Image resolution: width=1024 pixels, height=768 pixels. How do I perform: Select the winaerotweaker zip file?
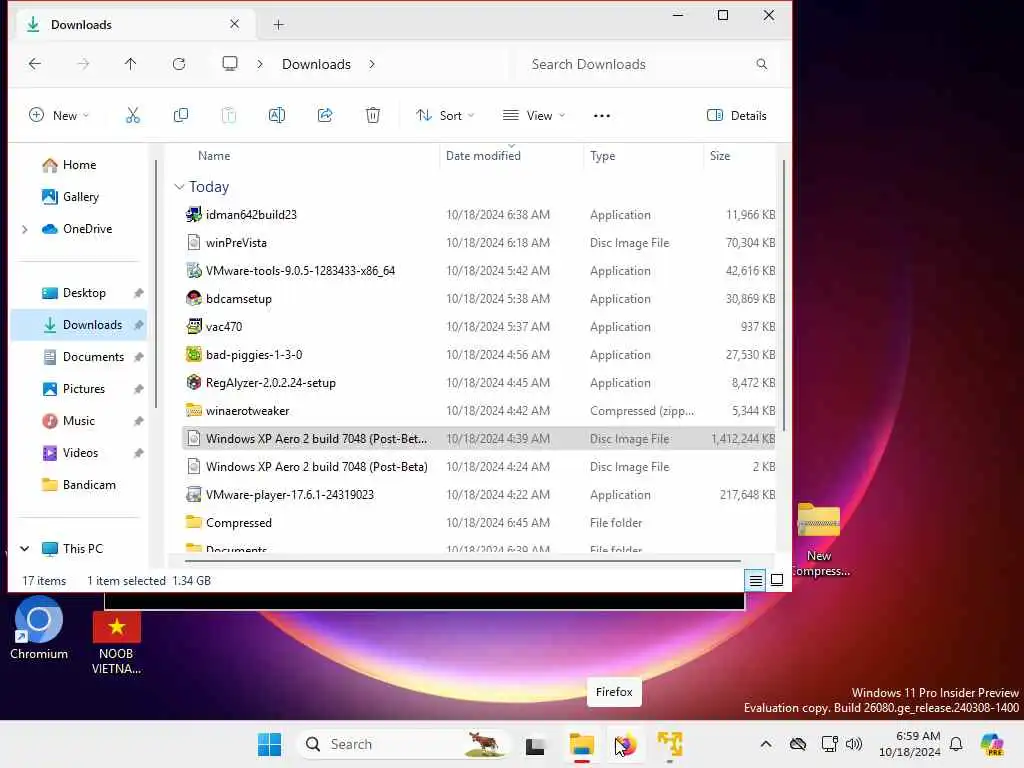click(x=478, y=411)
